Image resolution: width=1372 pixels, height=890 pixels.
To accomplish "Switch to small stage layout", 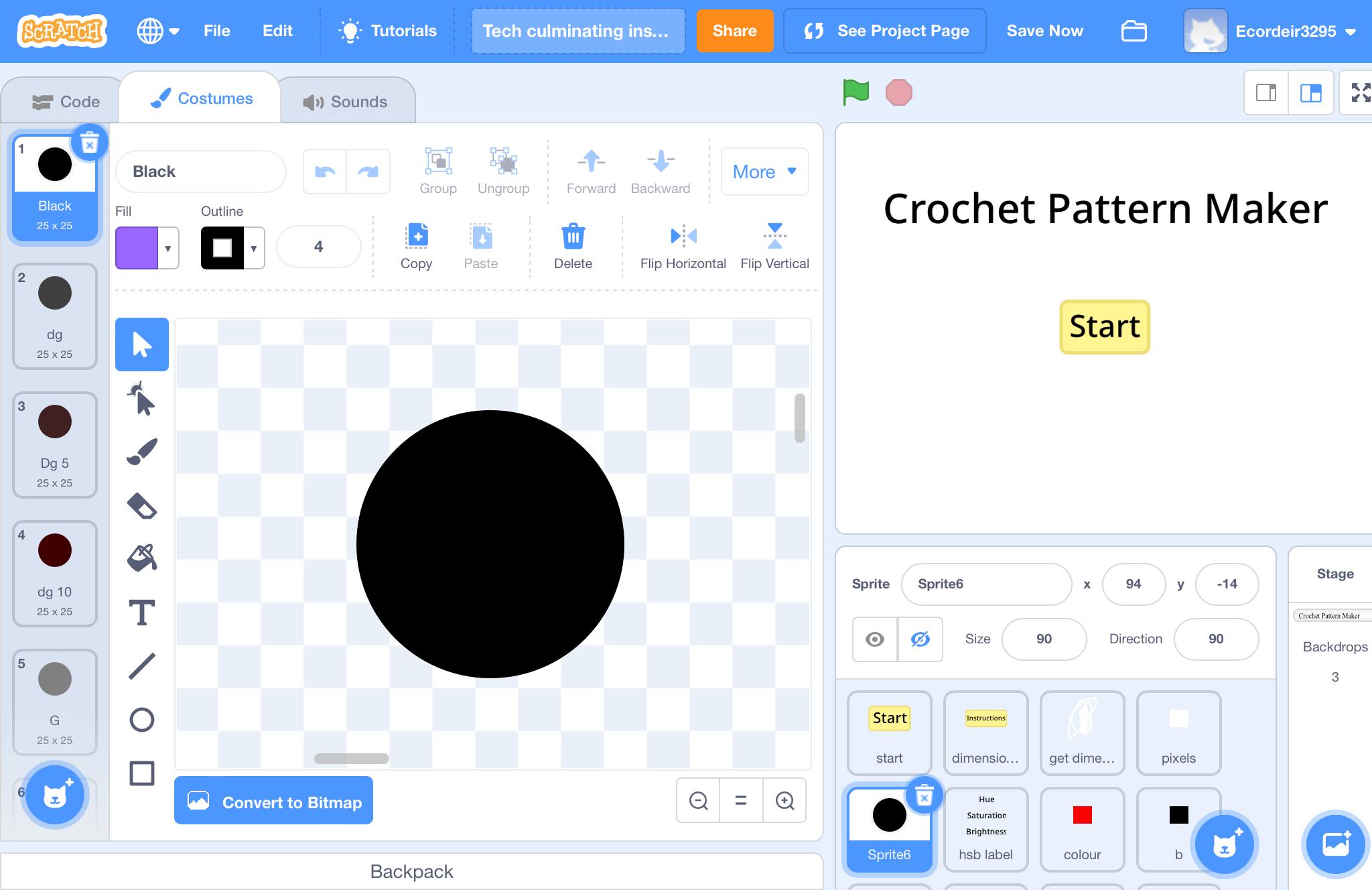I will click(x=1265, y=92).
